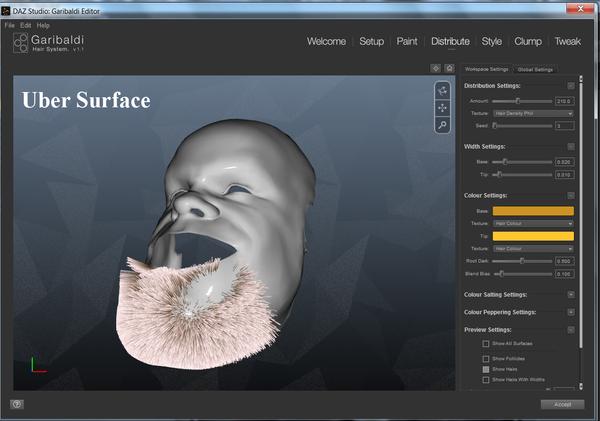This screenshot has height=421, width=600.
Task: Select the rotate view tool in viewport
Action: [442, 91]
